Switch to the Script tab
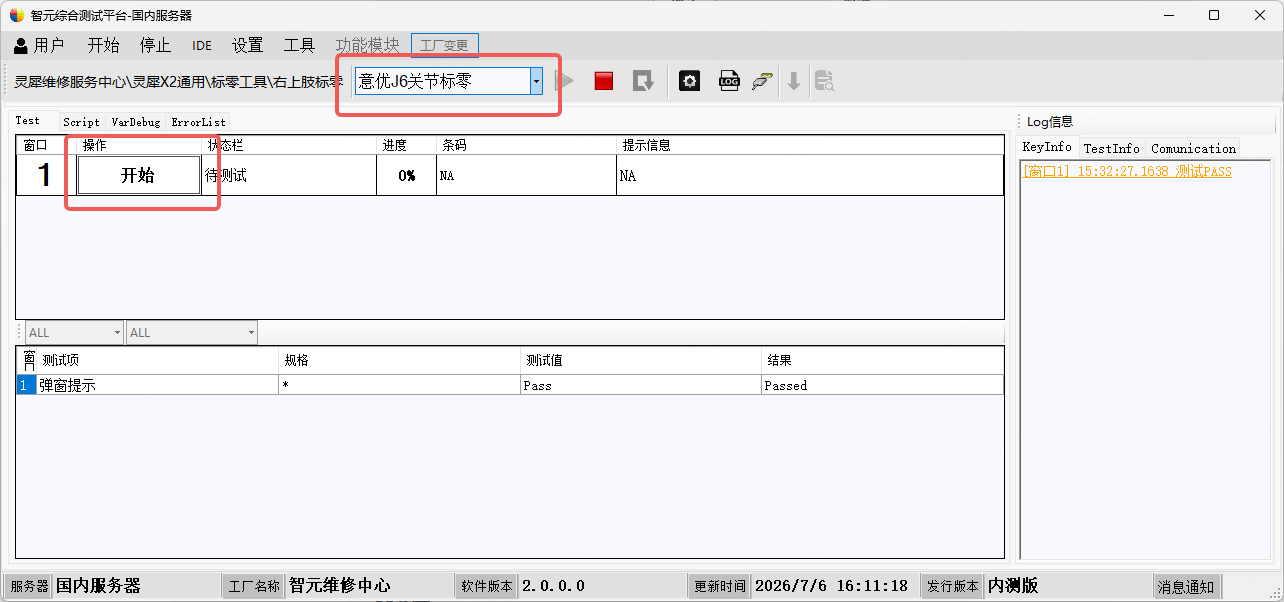1284x602 pixels. [81, 122]
